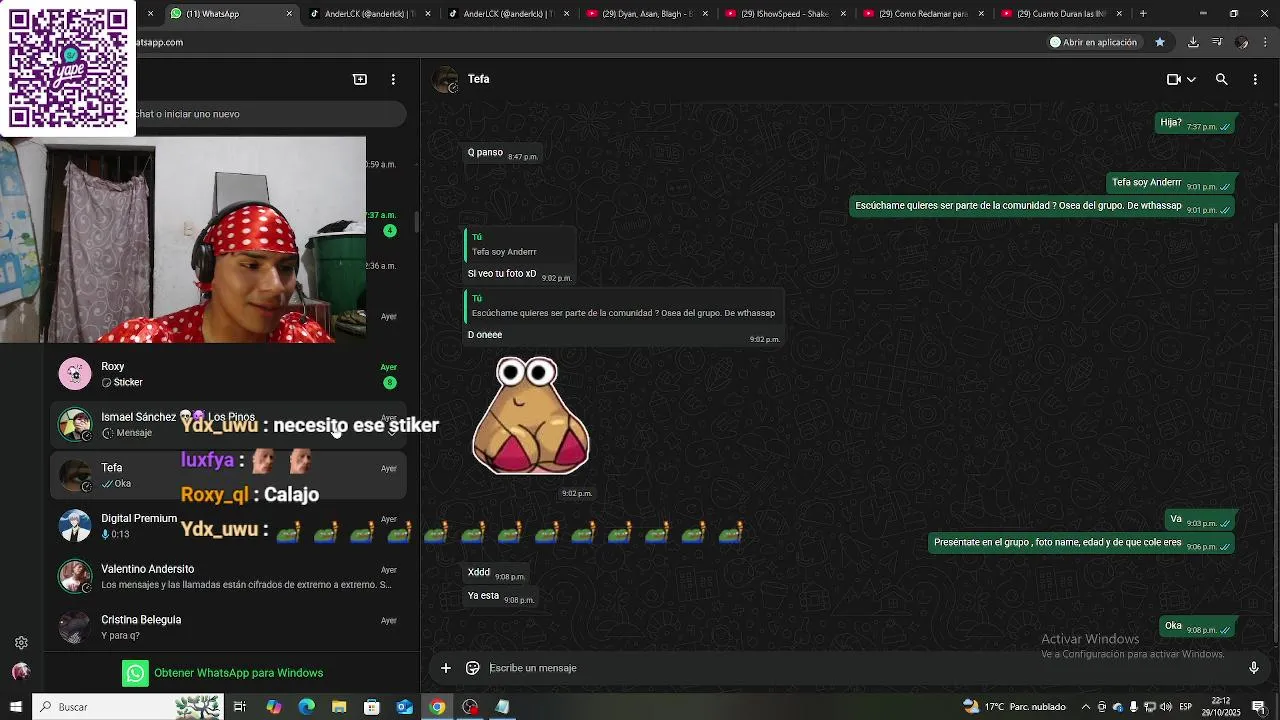Click unread badge on Roxy chat
The width and height of the screenshot is (1280, 720).
[390, 383]
